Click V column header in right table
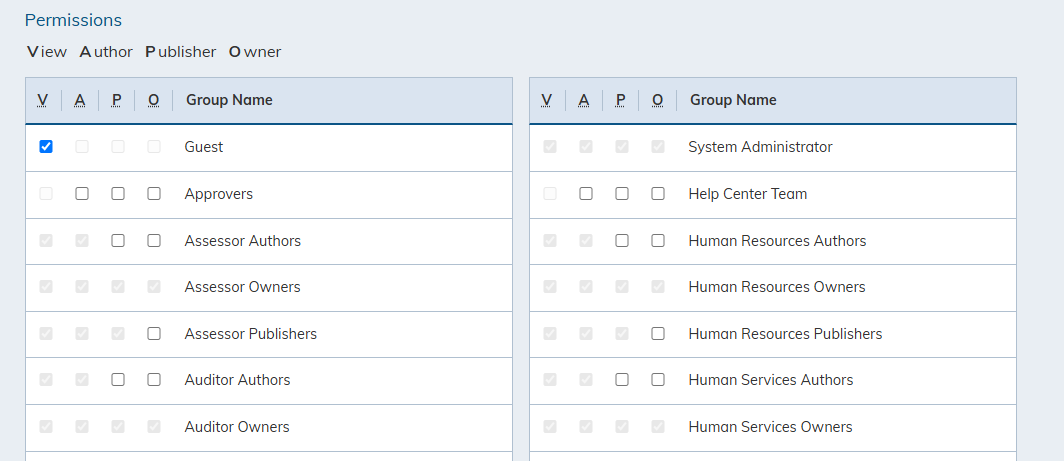1064x461 pixels. [547, 100]
